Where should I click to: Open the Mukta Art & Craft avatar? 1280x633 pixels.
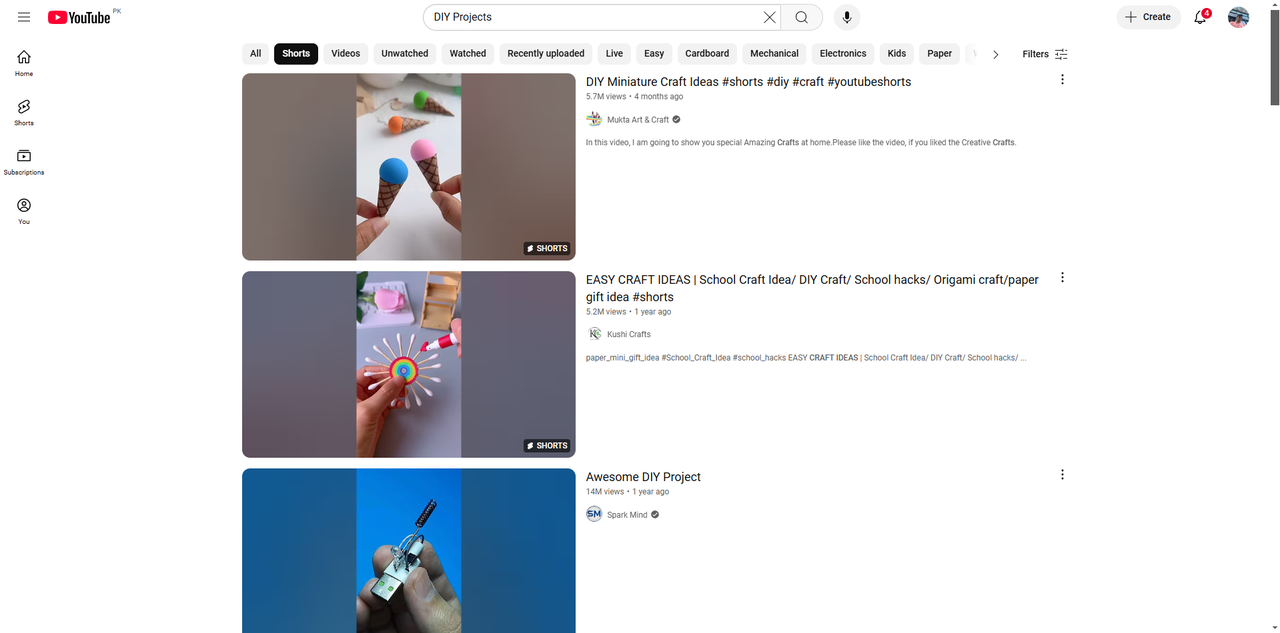pyautogui.click(x=594, y=119)
